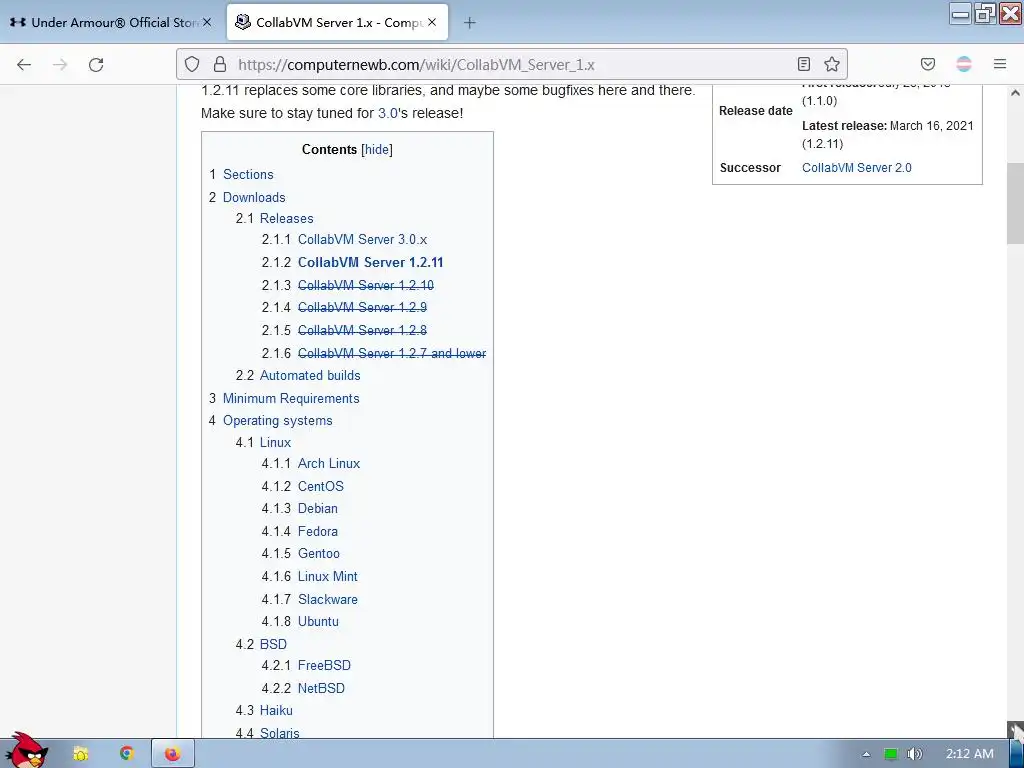Screen dimensions: 1024x768
Task: Go to the Solaris subsection
Action: 279,733
